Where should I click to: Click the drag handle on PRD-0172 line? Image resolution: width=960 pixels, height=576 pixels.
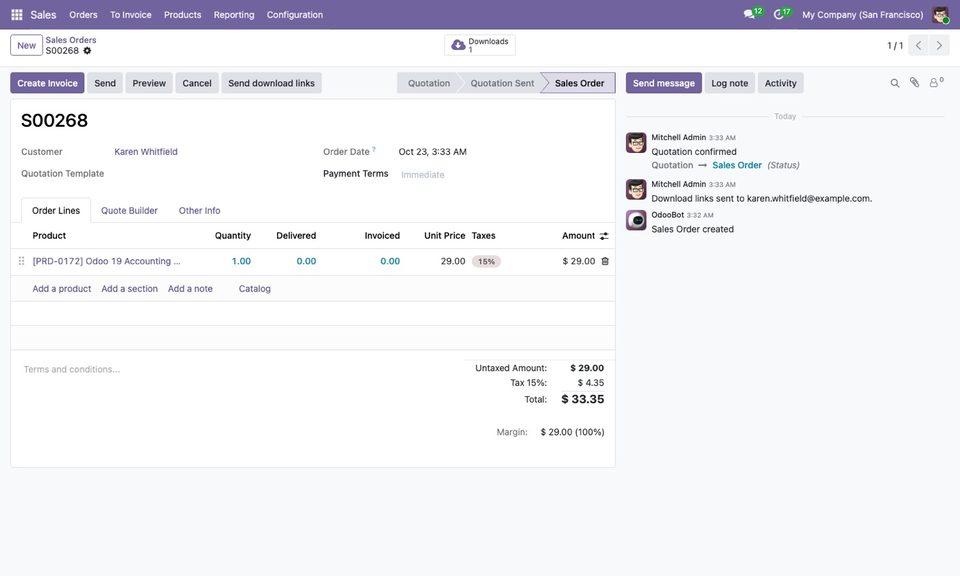click(x=21, y=261)
